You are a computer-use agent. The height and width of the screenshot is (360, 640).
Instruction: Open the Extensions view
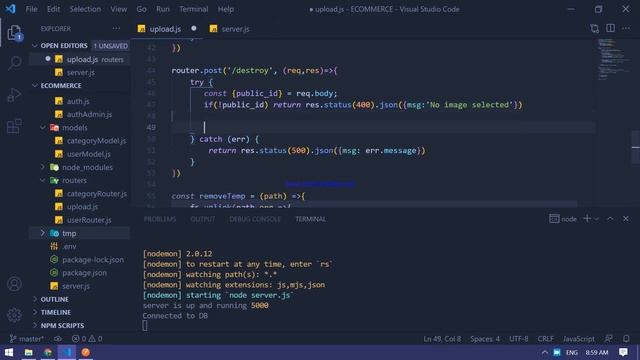click(14, 126)
